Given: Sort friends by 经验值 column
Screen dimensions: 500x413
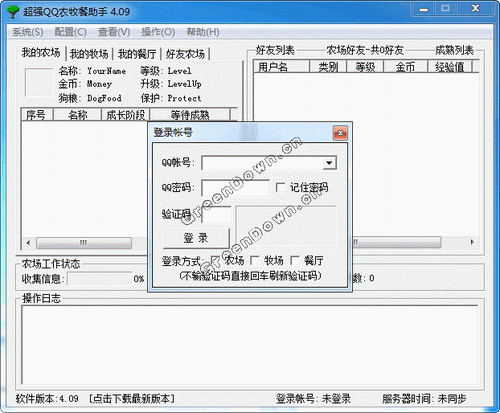Looking at the screenshot, I should coord(450,67).
